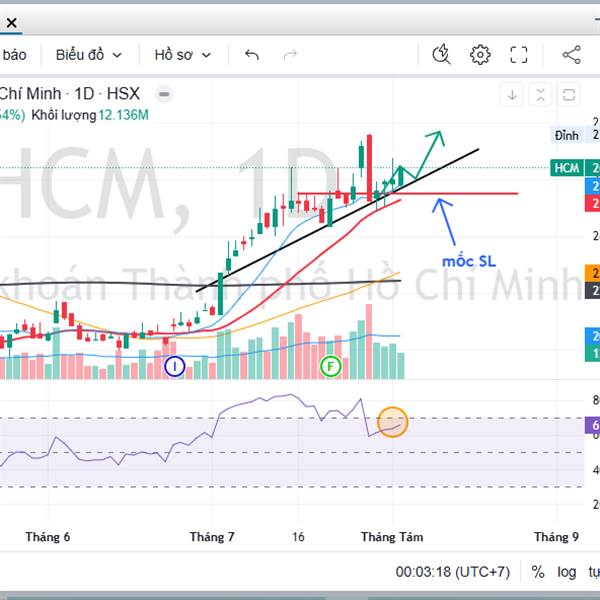Click the Đỉnh price label
This screenshot has width=600, height=600.
point(567,135)
